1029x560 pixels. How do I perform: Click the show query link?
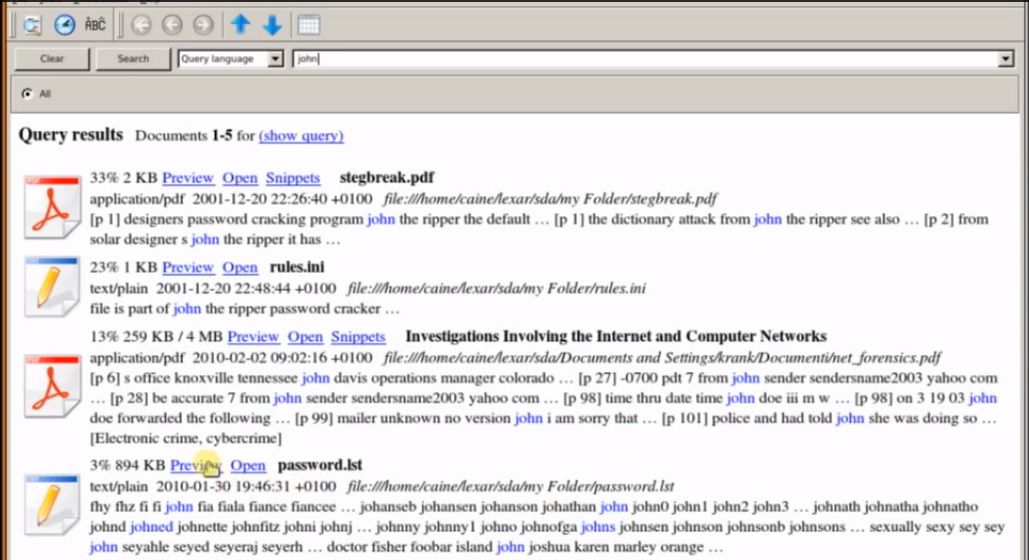[301, 136]
